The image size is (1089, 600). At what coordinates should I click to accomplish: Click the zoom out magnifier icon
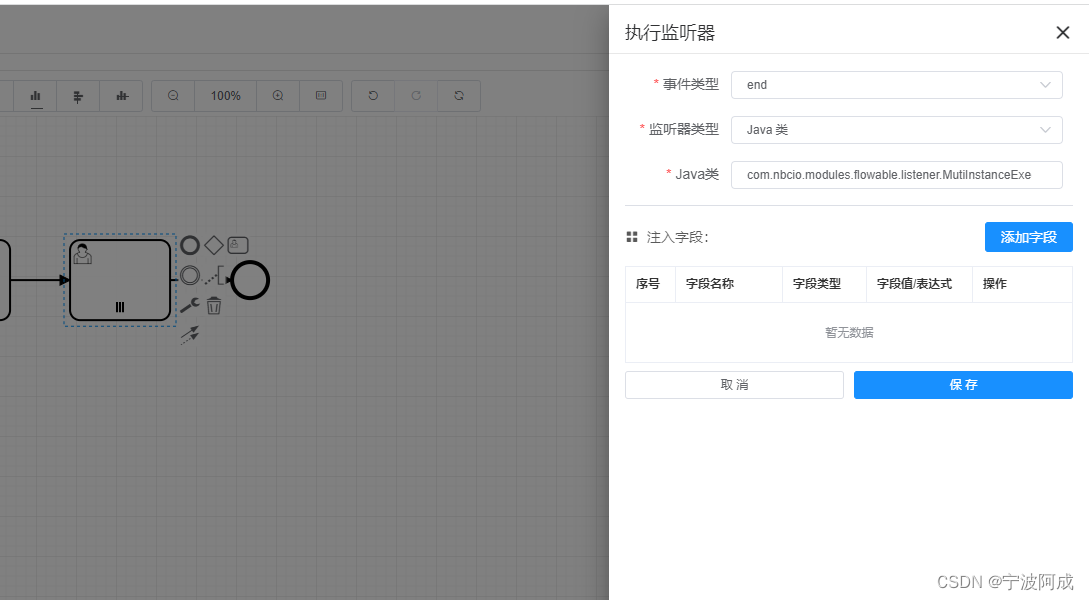173,96
